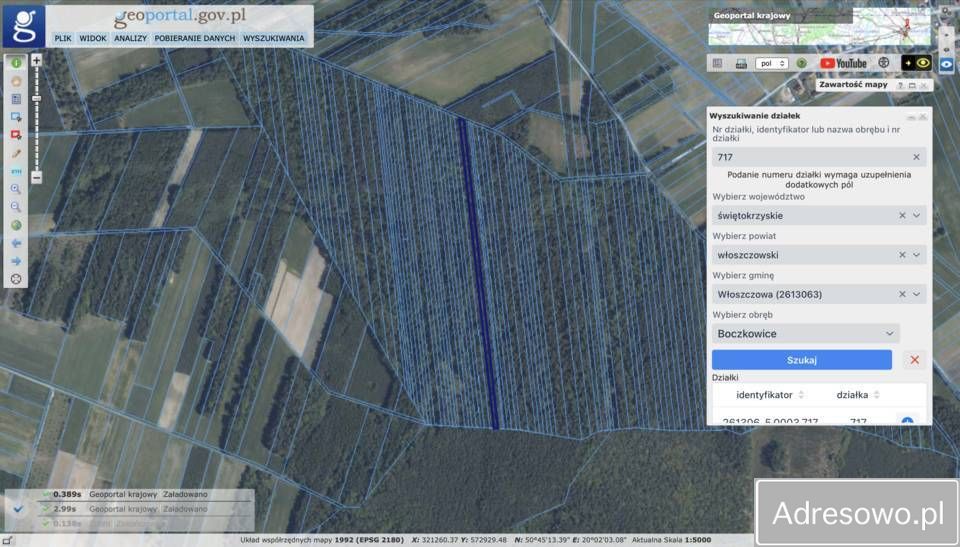Click the Szukaj search button

(x=801, y=360)
